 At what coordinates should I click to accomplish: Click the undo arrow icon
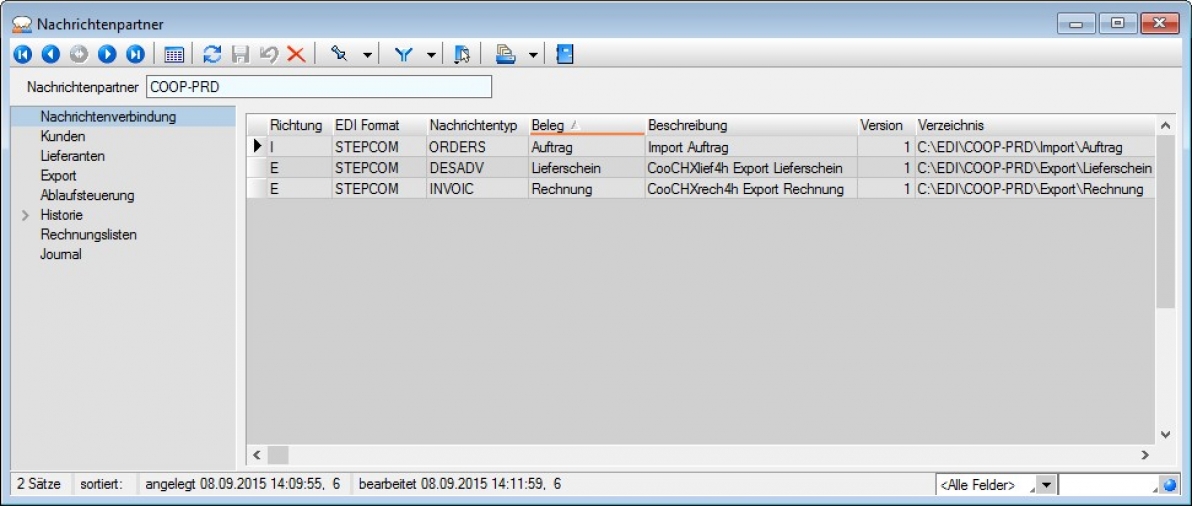point(268,55)
